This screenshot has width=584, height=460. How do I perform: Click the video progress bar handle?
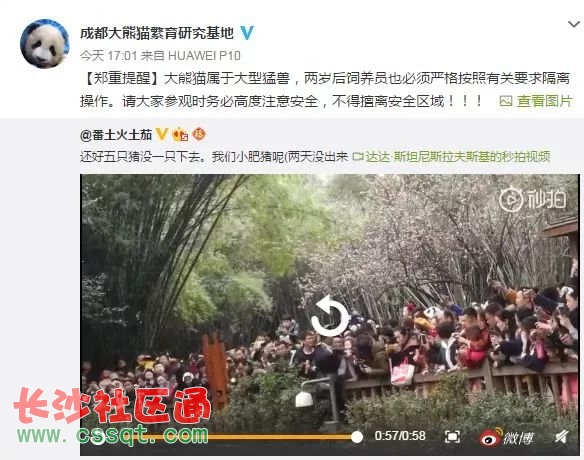pos(356,437)
